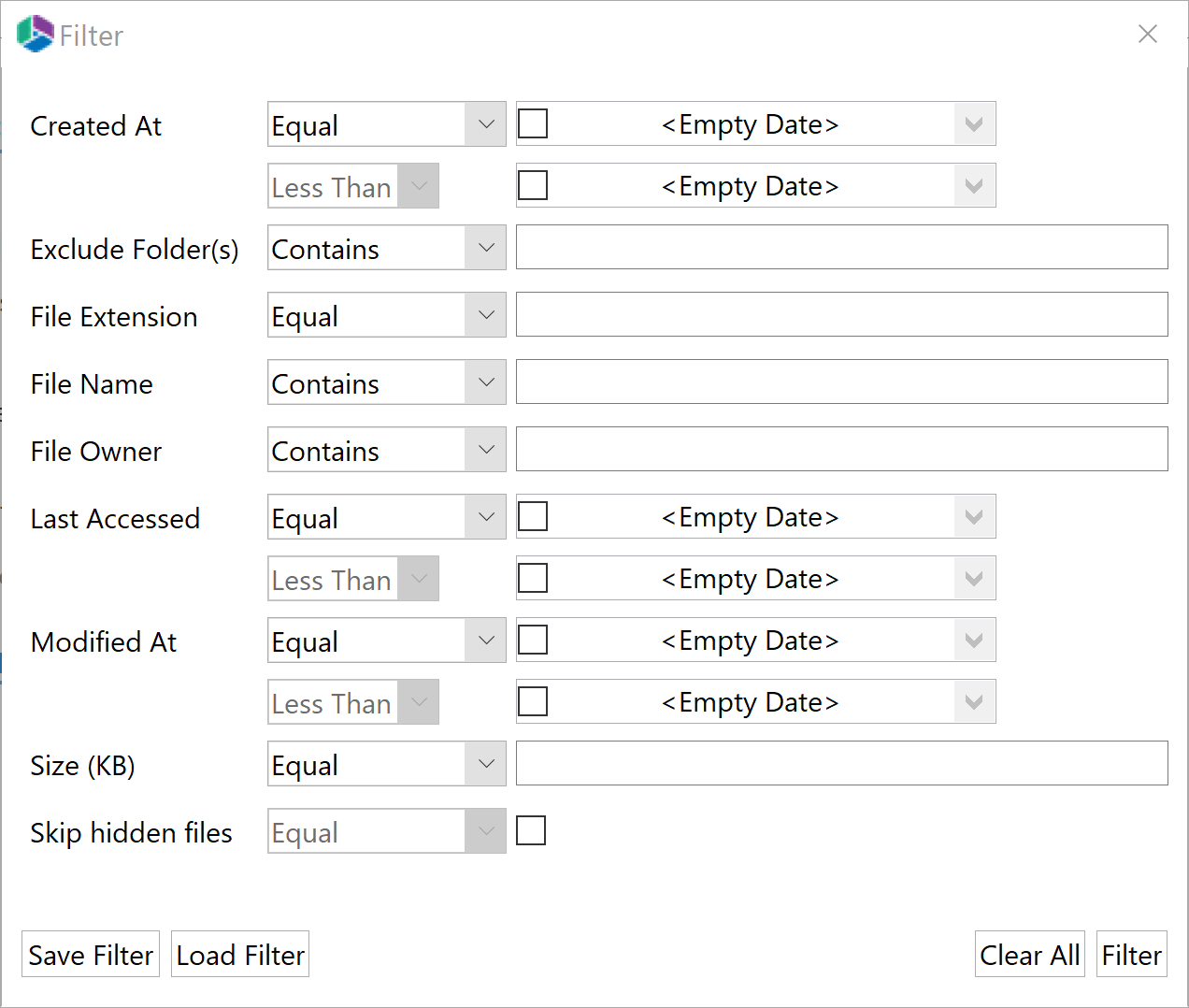This screenshot has width=1189, height=1008.
Task: Open the first Last Accessed date picker arrow
Action: point(974,517)
